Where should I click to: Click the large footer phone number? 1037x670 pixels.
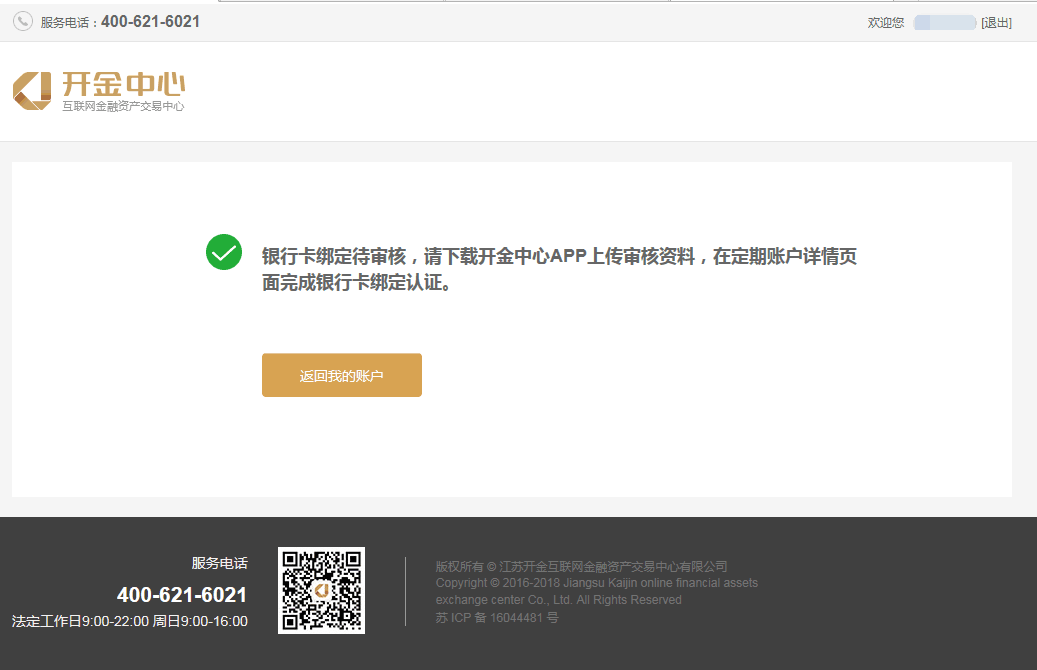pos(182,595)
